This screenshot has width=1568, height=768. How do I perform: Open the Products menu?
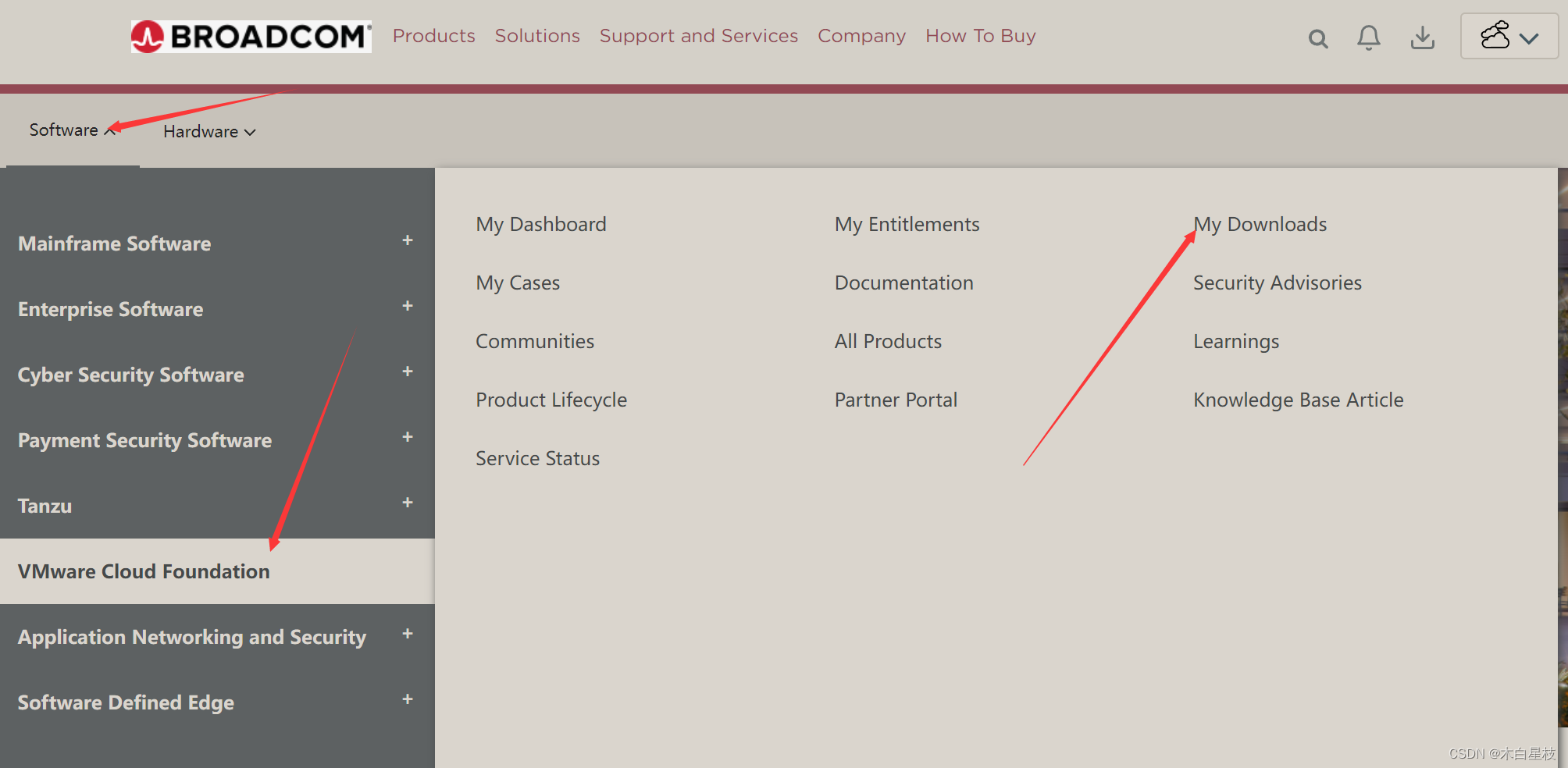(433, 36)
